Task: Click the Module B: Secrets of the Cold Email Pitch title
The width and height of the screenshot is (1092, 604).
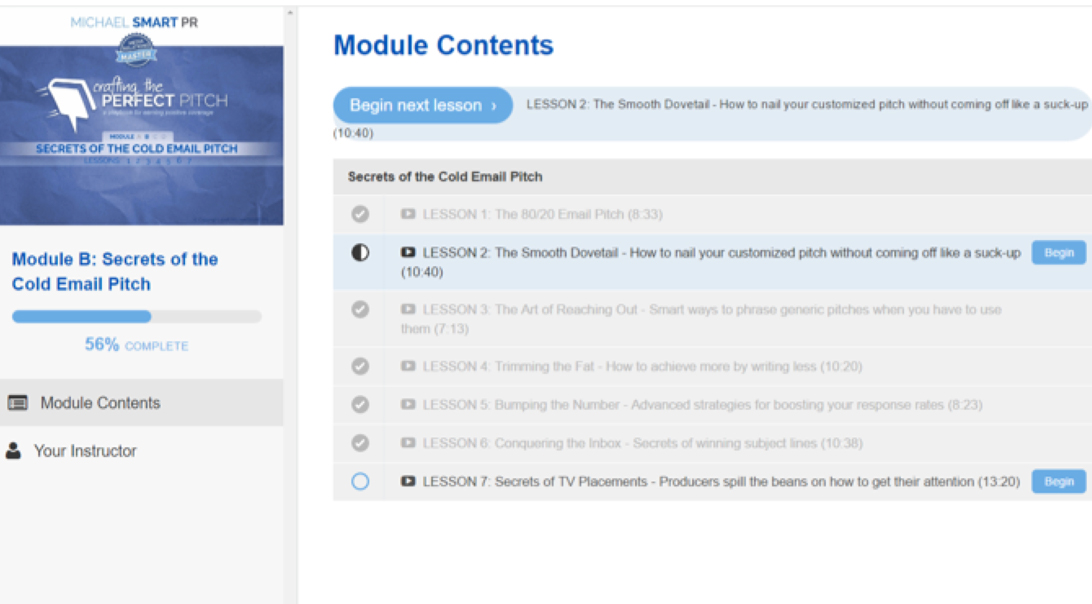Action: click(115, 272)
